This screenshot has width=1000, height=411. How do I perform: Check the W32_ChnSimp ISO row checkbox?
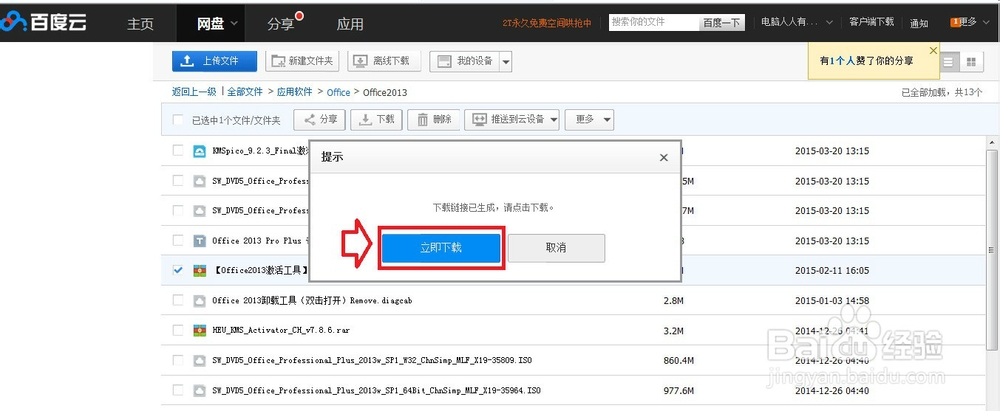click(x=178, y=359)
